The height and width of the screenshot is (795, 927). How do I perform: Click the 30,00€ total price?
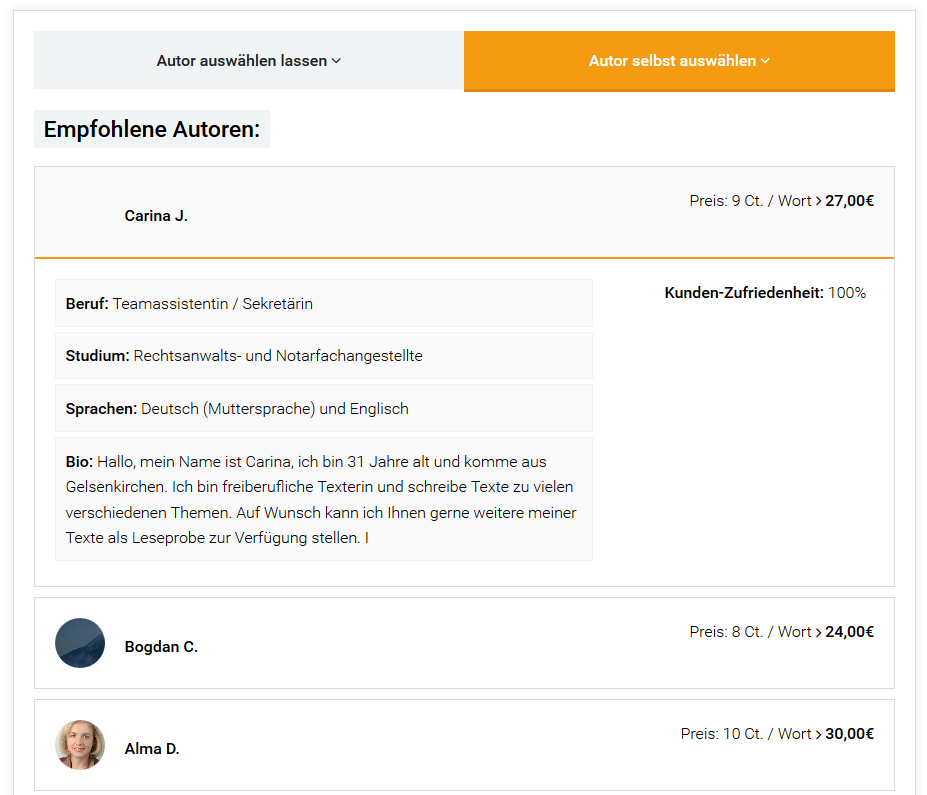[x=849, y=734]
